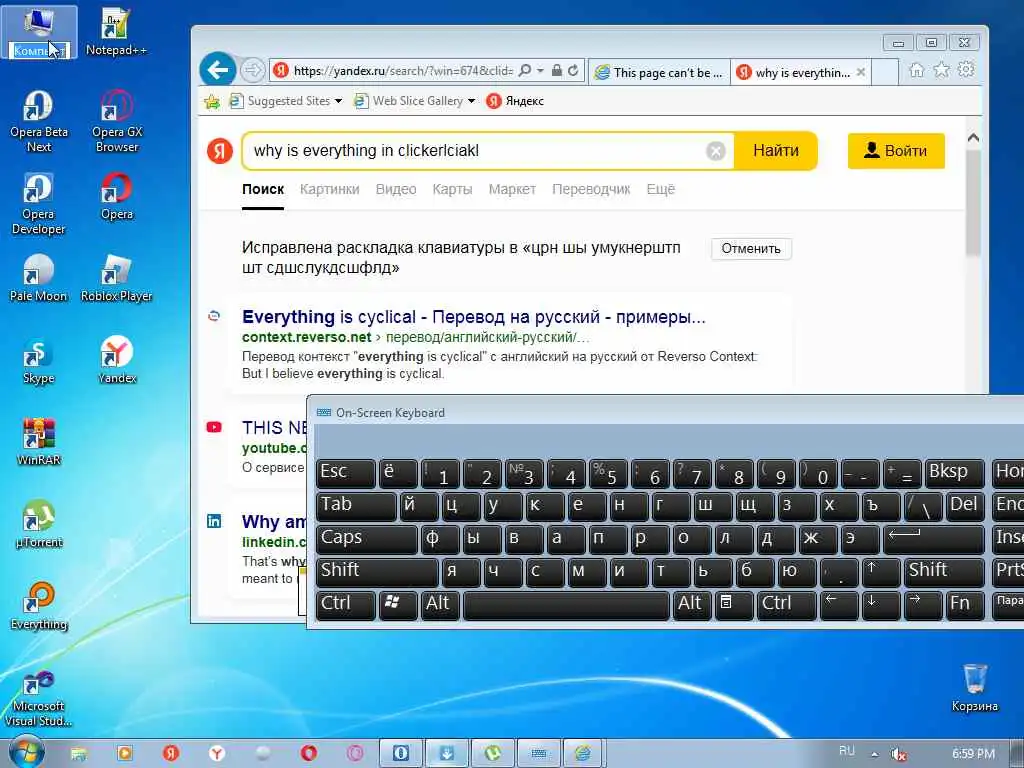Expand Suggested Sites dropdown arrow
Viewport: 1024px width, 768px height.
click(x=338, y=101)
